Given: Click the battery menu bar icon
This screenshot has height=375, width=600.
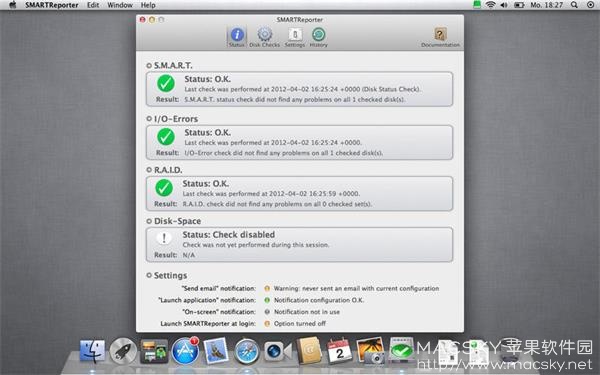Looking at the screenshot, I should 519,5.
